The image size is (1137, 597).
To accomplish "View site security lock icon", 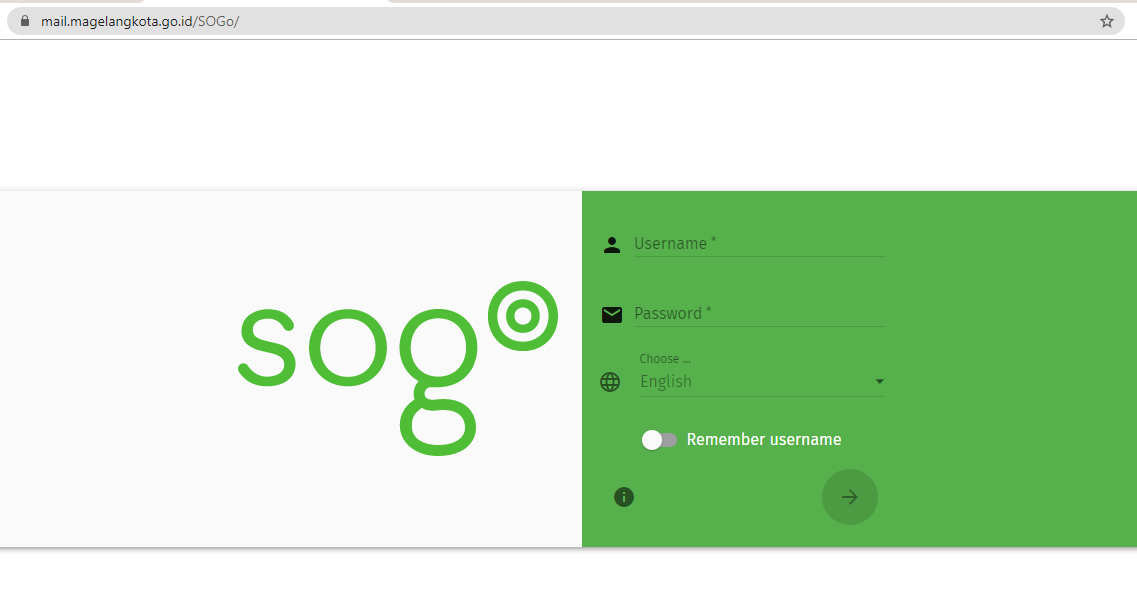I will point(25,21).
